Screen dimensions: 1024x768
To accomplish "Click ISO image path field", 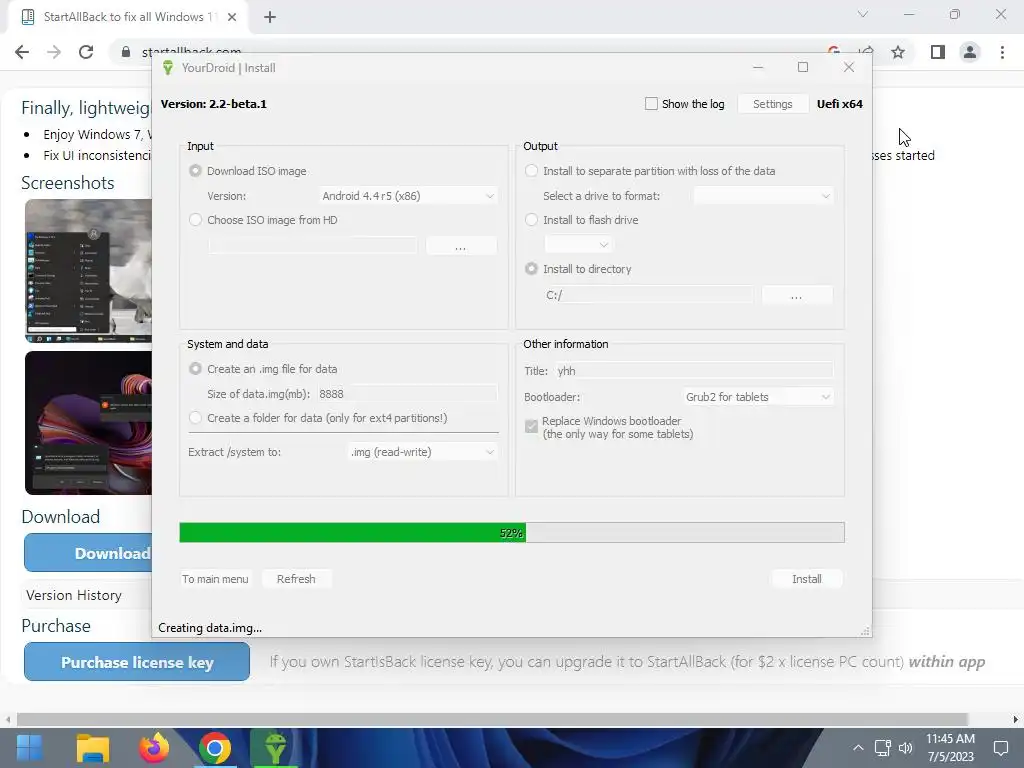I will [312, 246].
